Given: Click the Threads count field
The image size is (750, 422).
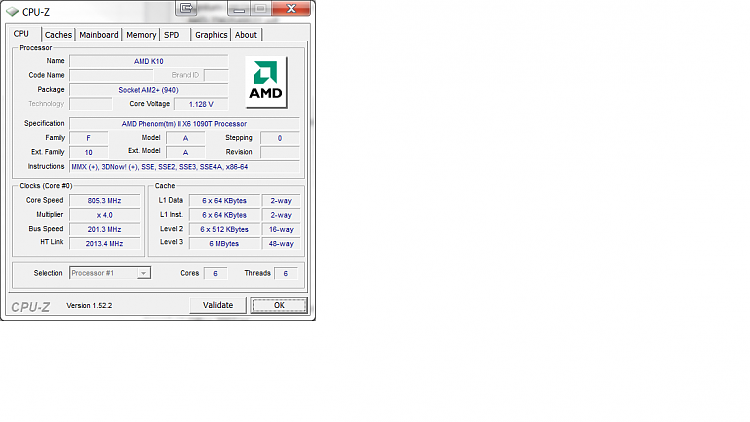Looking at the screenshot, I should 286,273.
